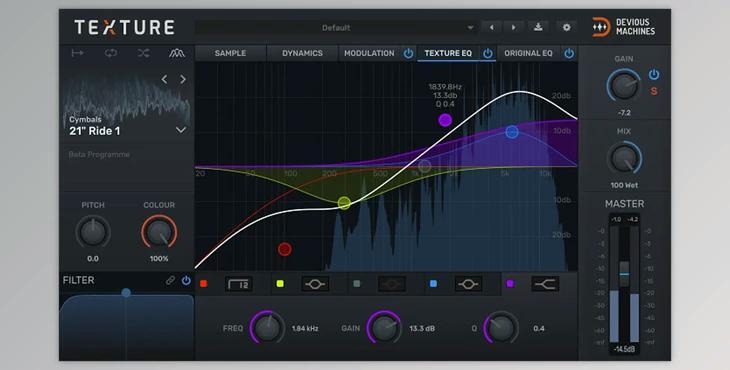Click the Beta Programme text

99,155
